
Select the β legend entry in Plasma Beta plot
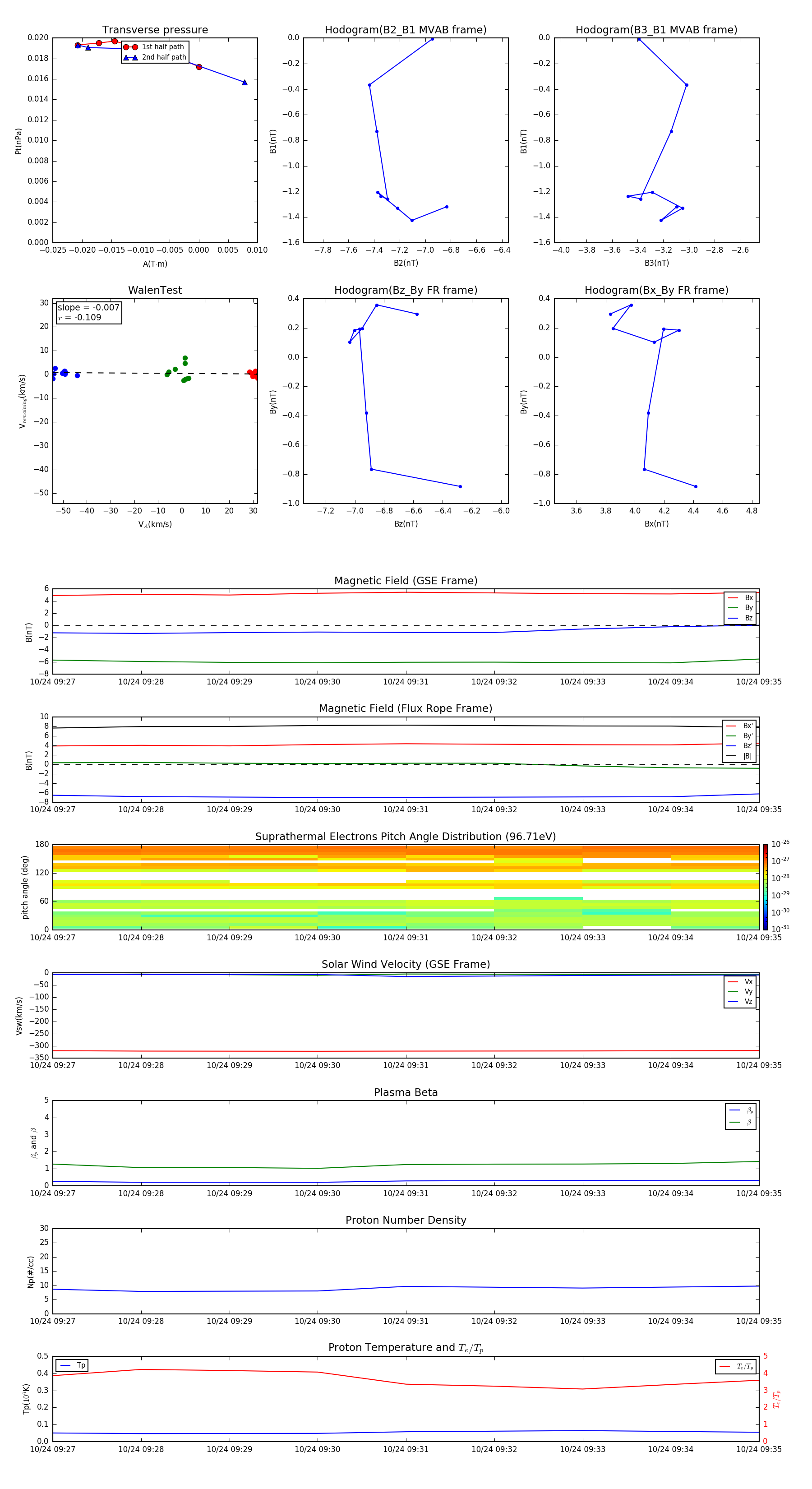click(741, 1122)
